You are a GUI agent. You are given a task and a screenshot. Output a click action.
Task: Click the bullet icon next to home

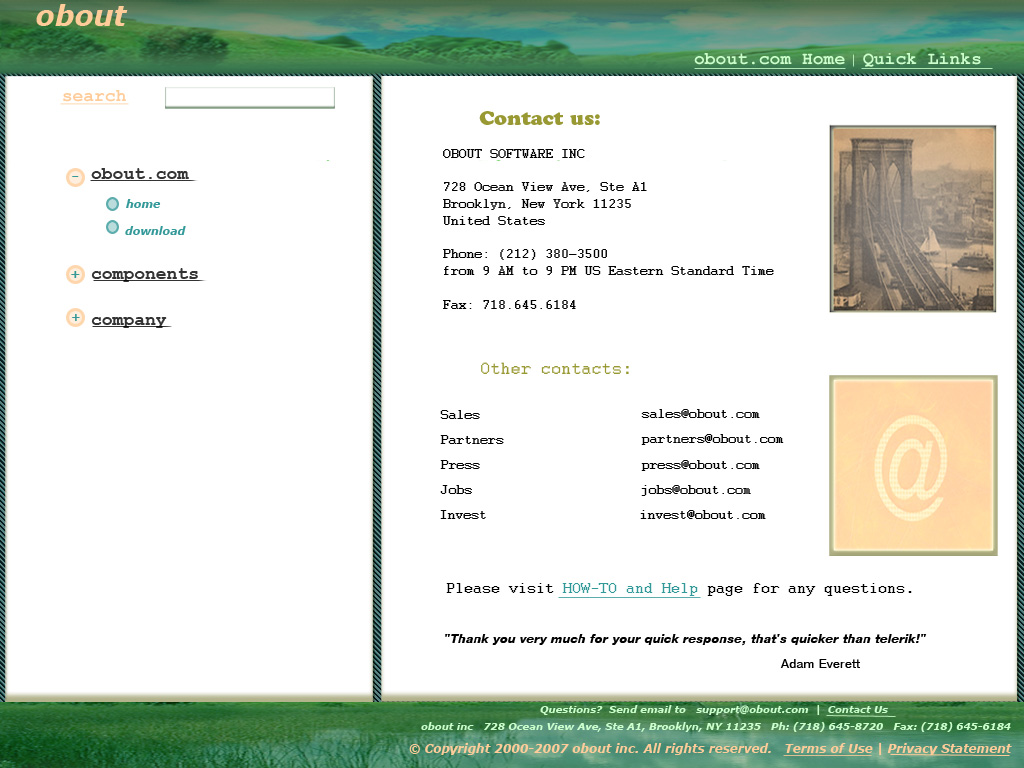tap(112, 204)
